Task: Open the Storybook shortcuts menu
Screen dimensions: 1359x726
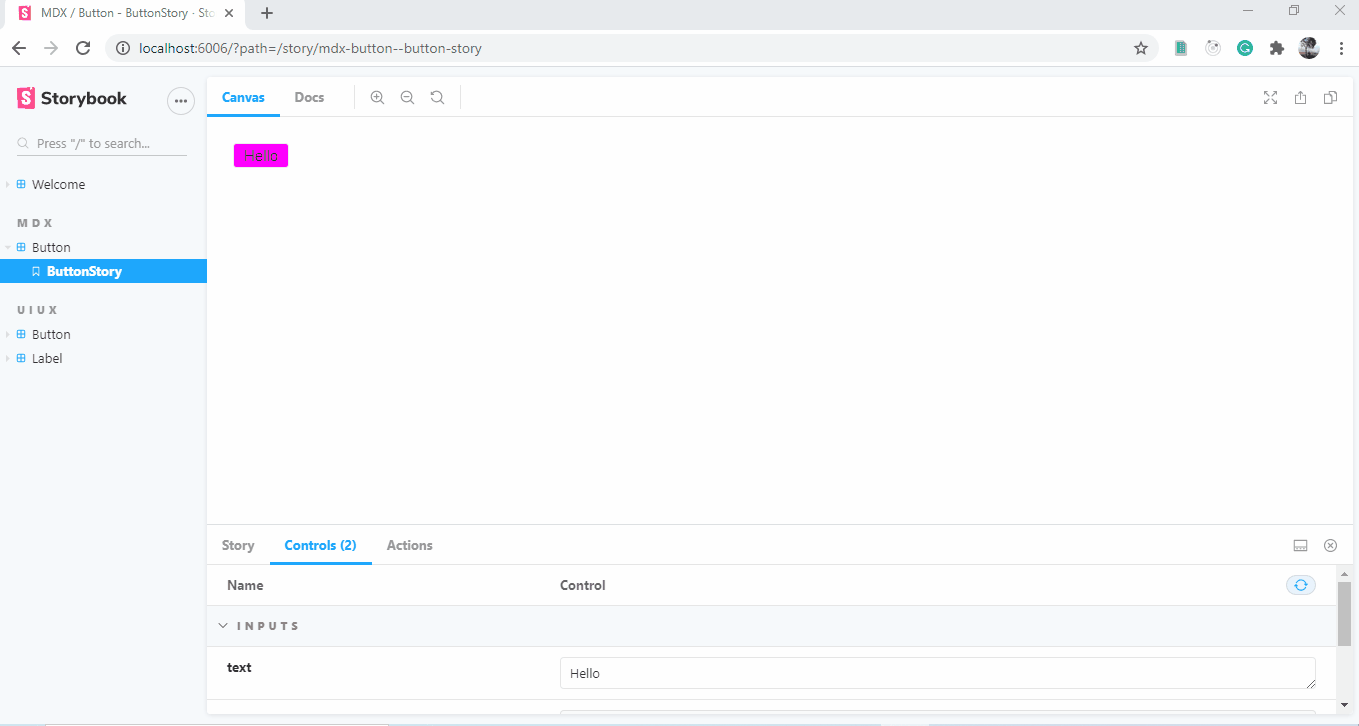Action: click(x=180, y=100)
